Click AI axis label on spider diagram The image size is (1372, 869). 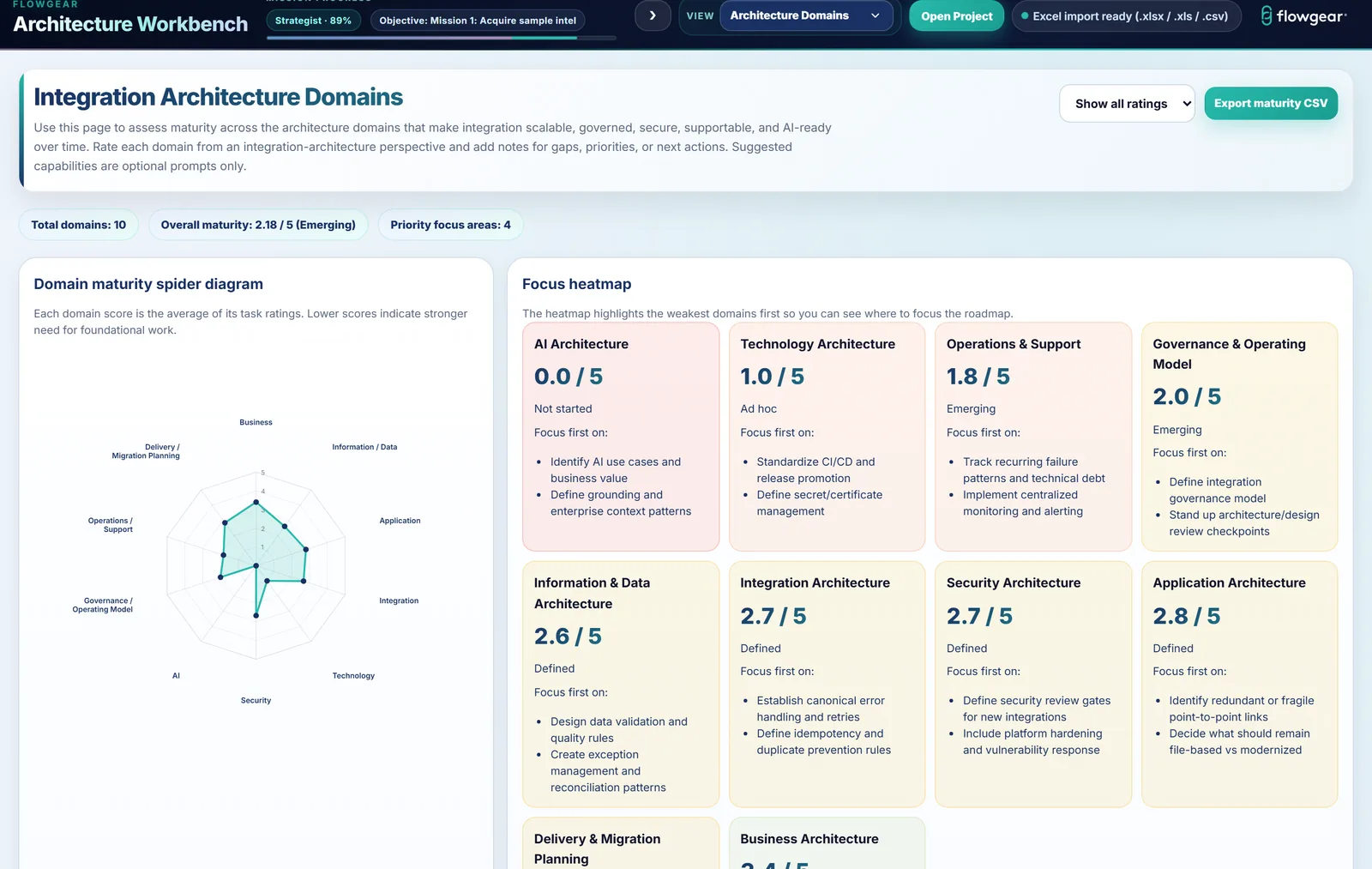point(176,676)
